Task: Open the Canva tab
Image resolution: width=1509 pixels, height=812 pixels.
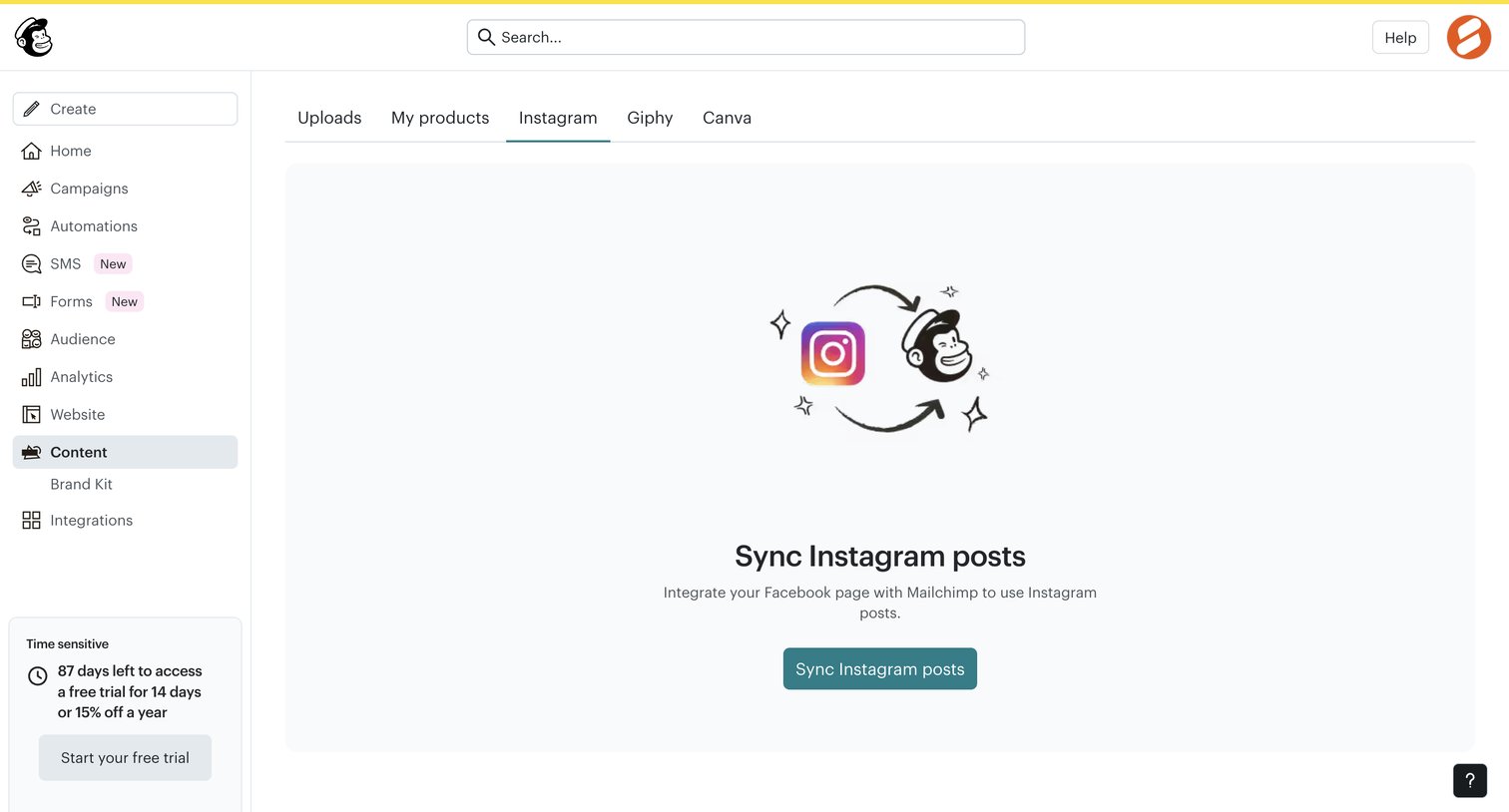Action: pos(727,118)
